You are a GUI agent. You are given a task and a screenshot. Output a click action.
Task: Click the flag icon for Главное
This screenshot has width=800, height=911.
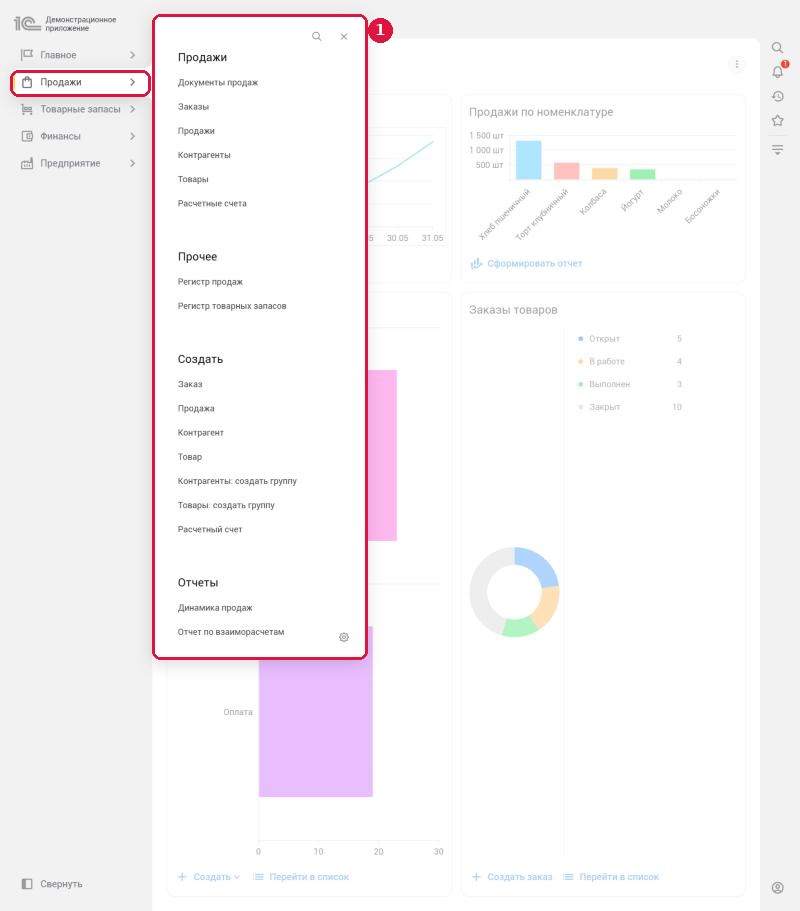(27, 55)
